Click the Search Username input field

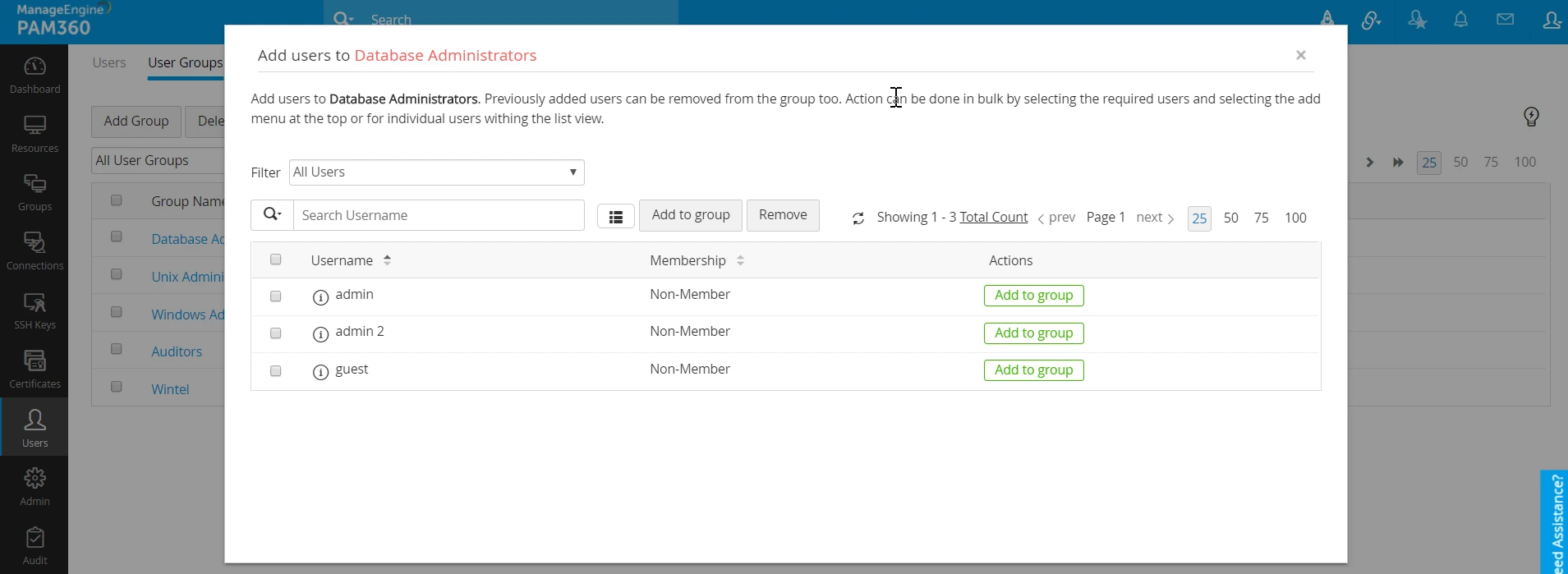[439, 215]
